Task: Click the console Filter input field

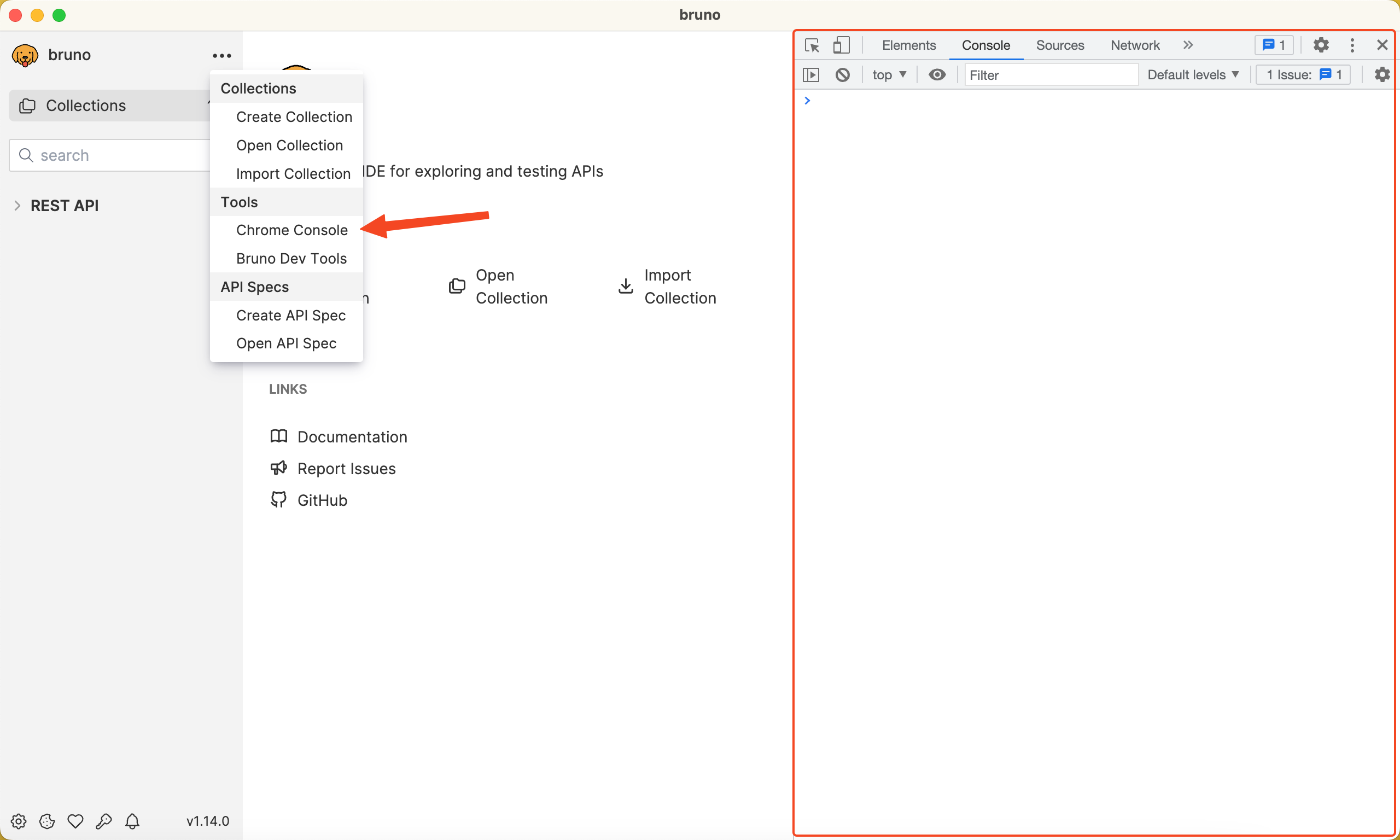Action: pos(1051,75)
